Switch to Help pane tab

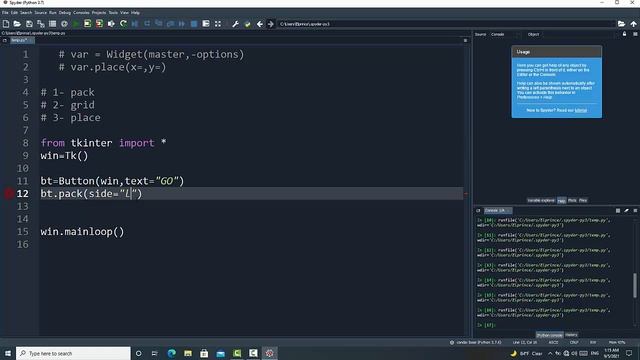[562, 200]
